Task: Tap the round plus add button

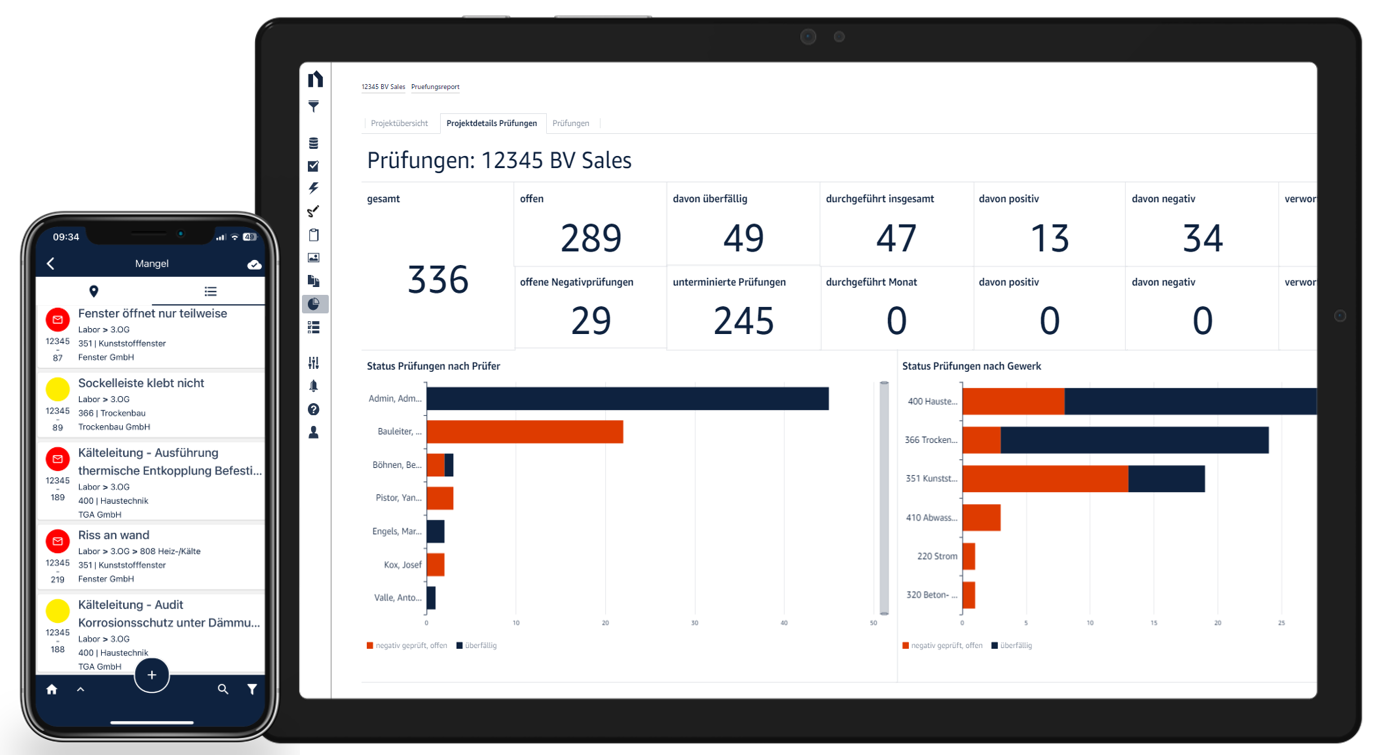Action: [x=152, y=675]
